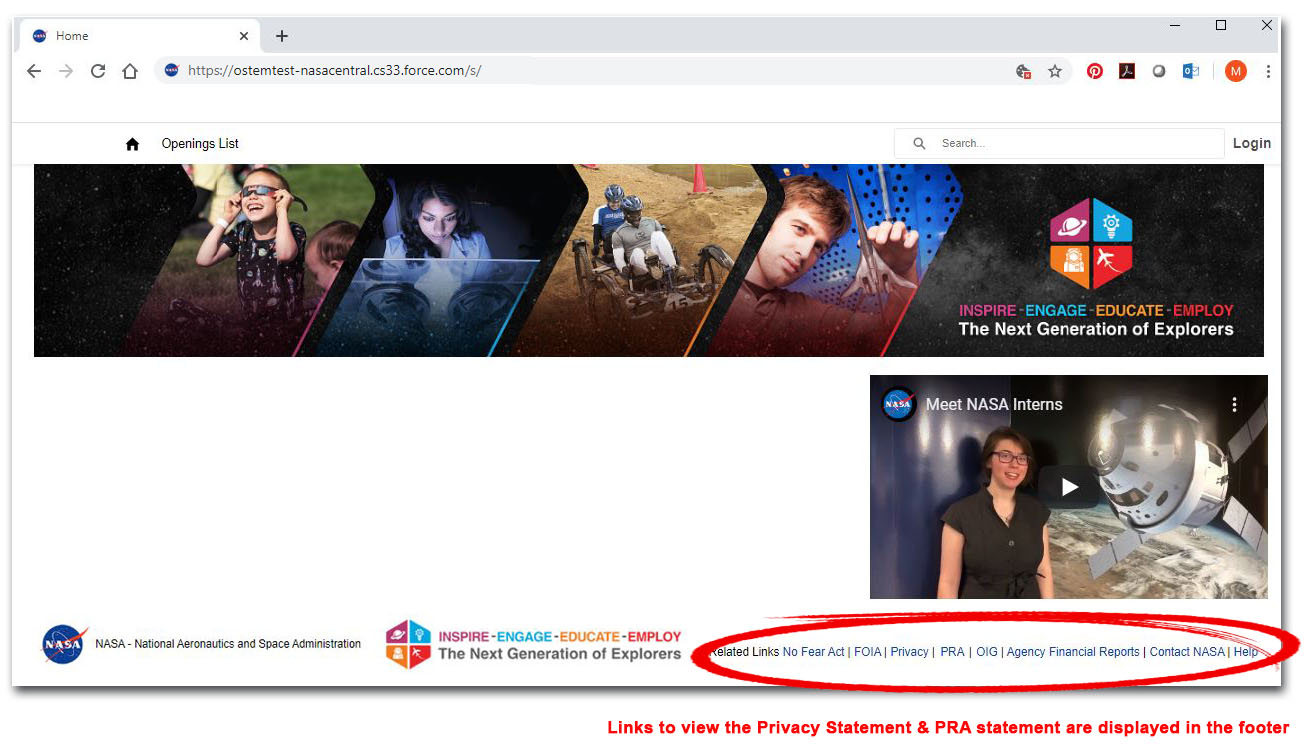Image resolution: width=1307 pixels, height=747 pixels.
Task: Open a new browser tab with plus
Action: pos(282,36)
